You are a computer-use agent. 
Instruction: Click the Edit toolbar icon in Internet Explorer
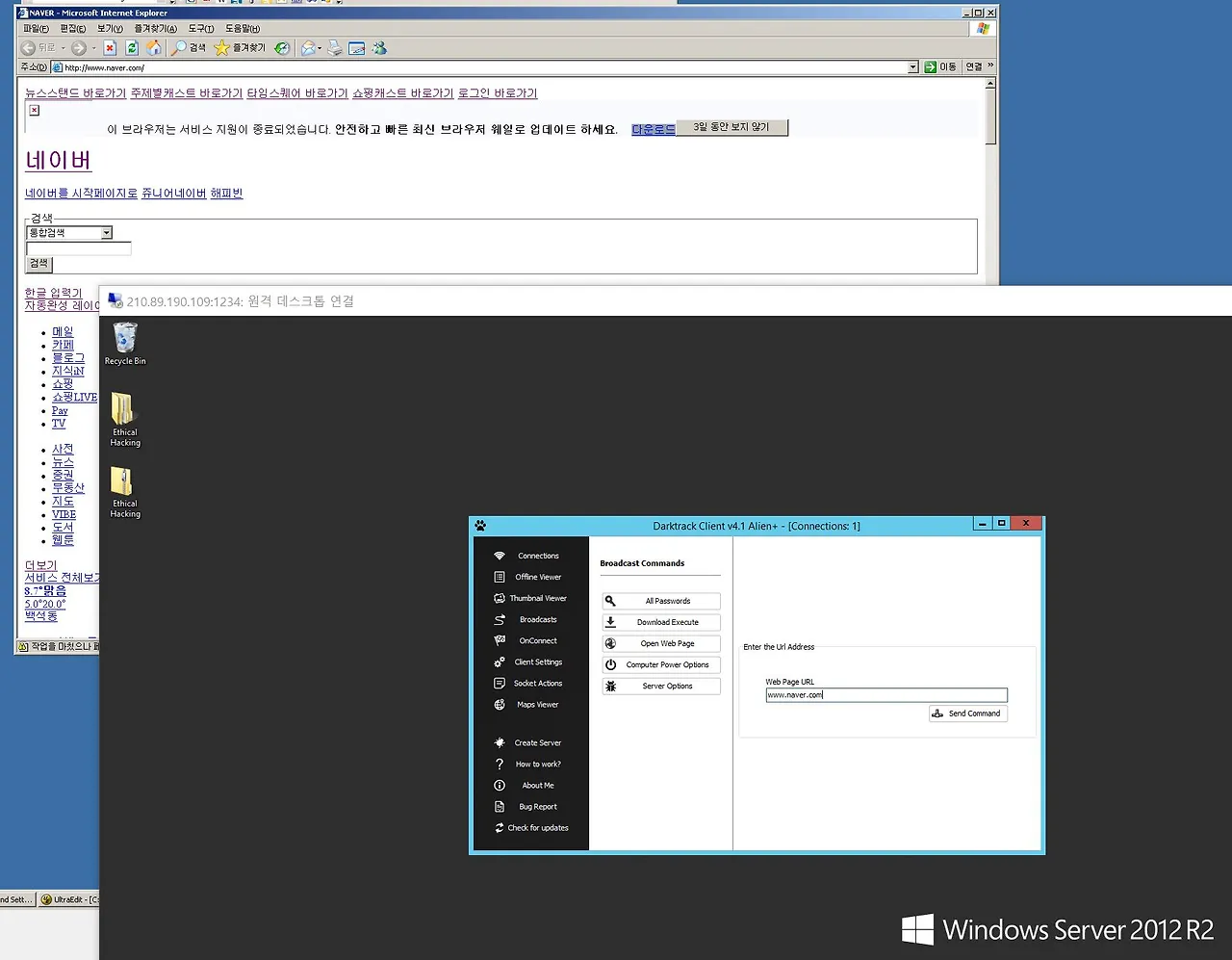point(357,48)
